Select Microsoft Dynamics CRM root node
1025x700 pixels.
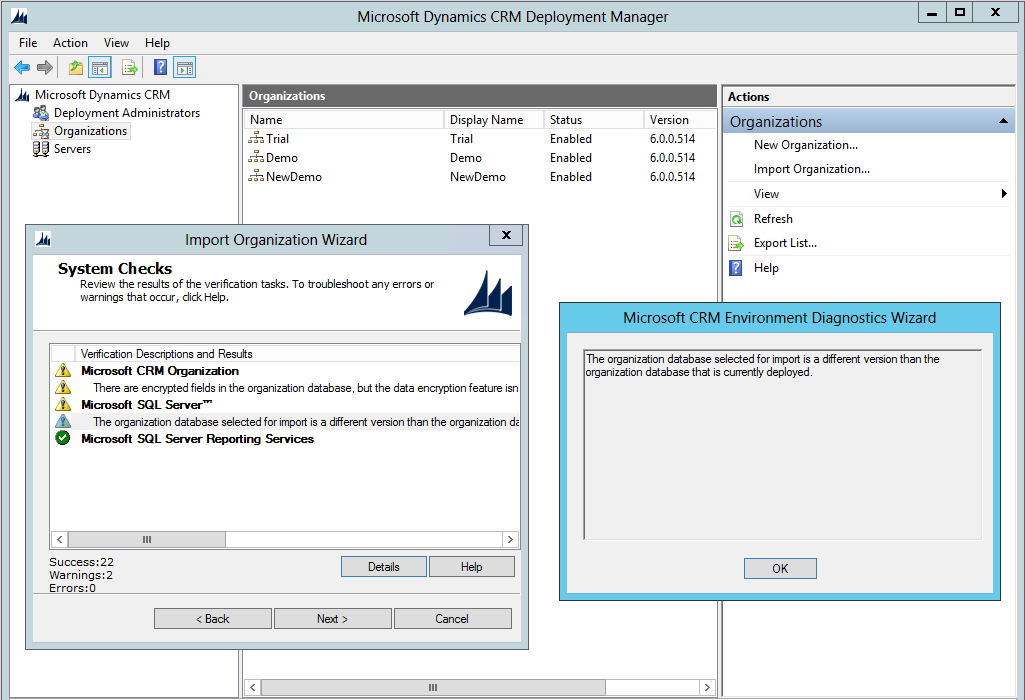point(103,95)
